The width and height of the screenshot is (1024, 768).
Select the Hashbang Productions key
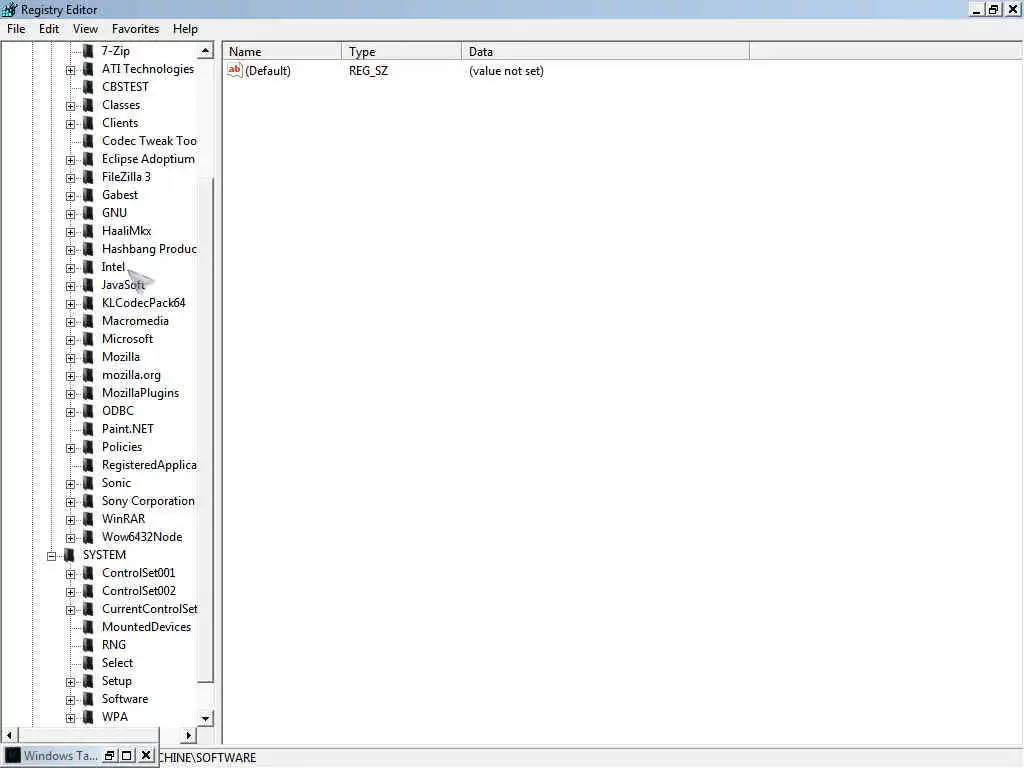pyautogui.click(x=149, y=249)
